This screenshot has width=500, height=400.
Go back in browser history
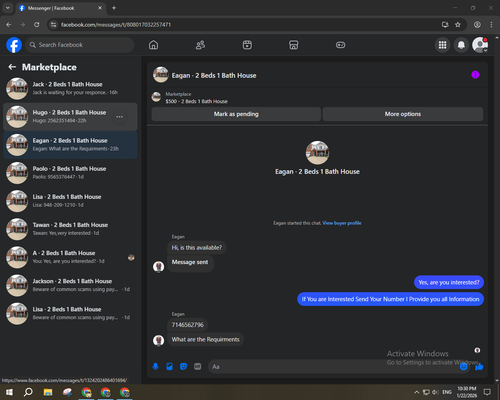tap(9, 25)
